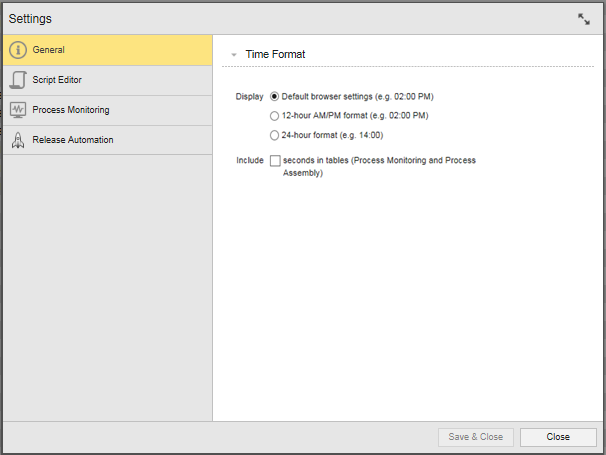This screenshot has height=455, width=606.
Task: Click the Close button
Action: [558, 437]
